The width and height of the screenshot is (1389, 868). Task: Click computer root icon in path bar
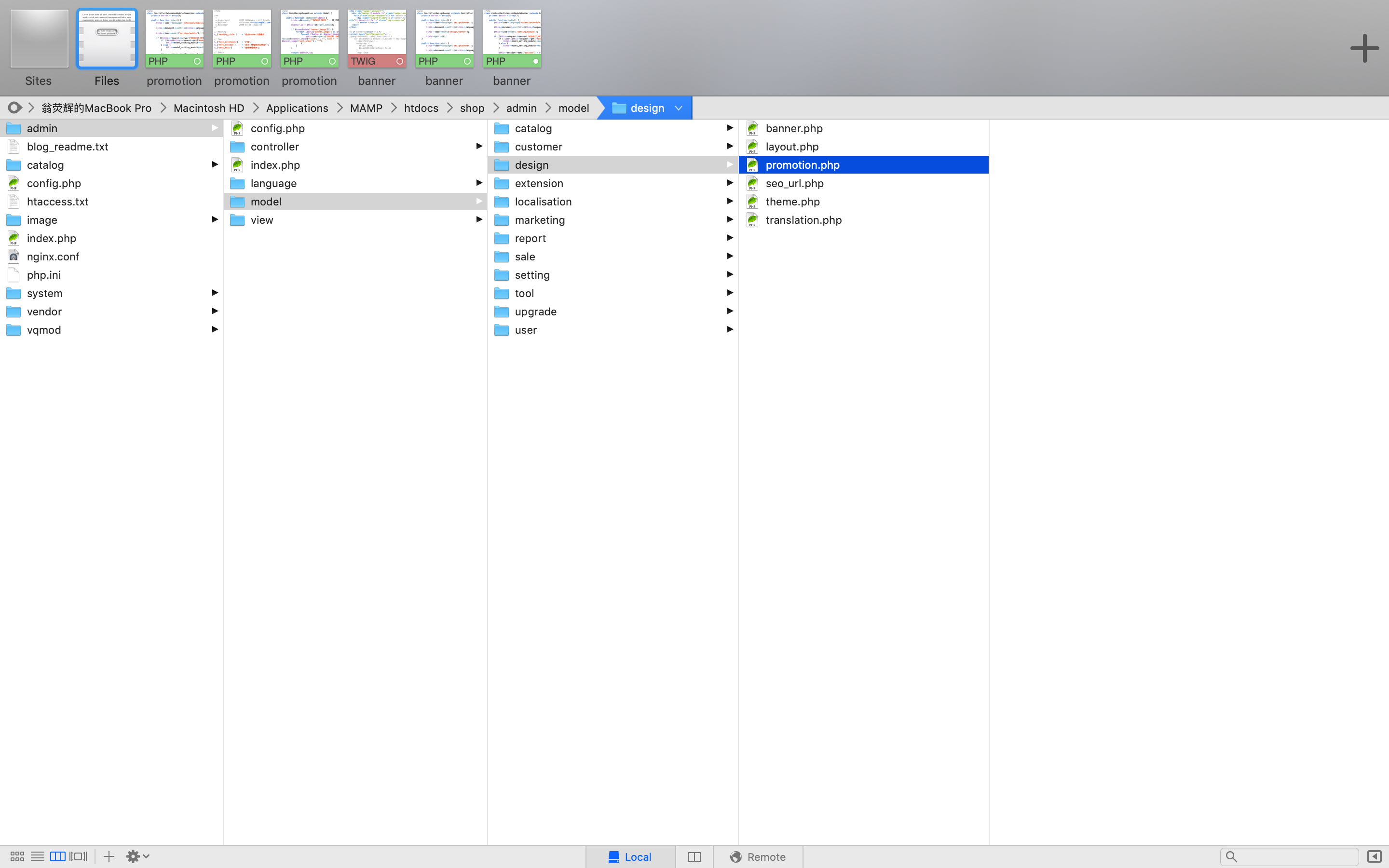point(15,108)
